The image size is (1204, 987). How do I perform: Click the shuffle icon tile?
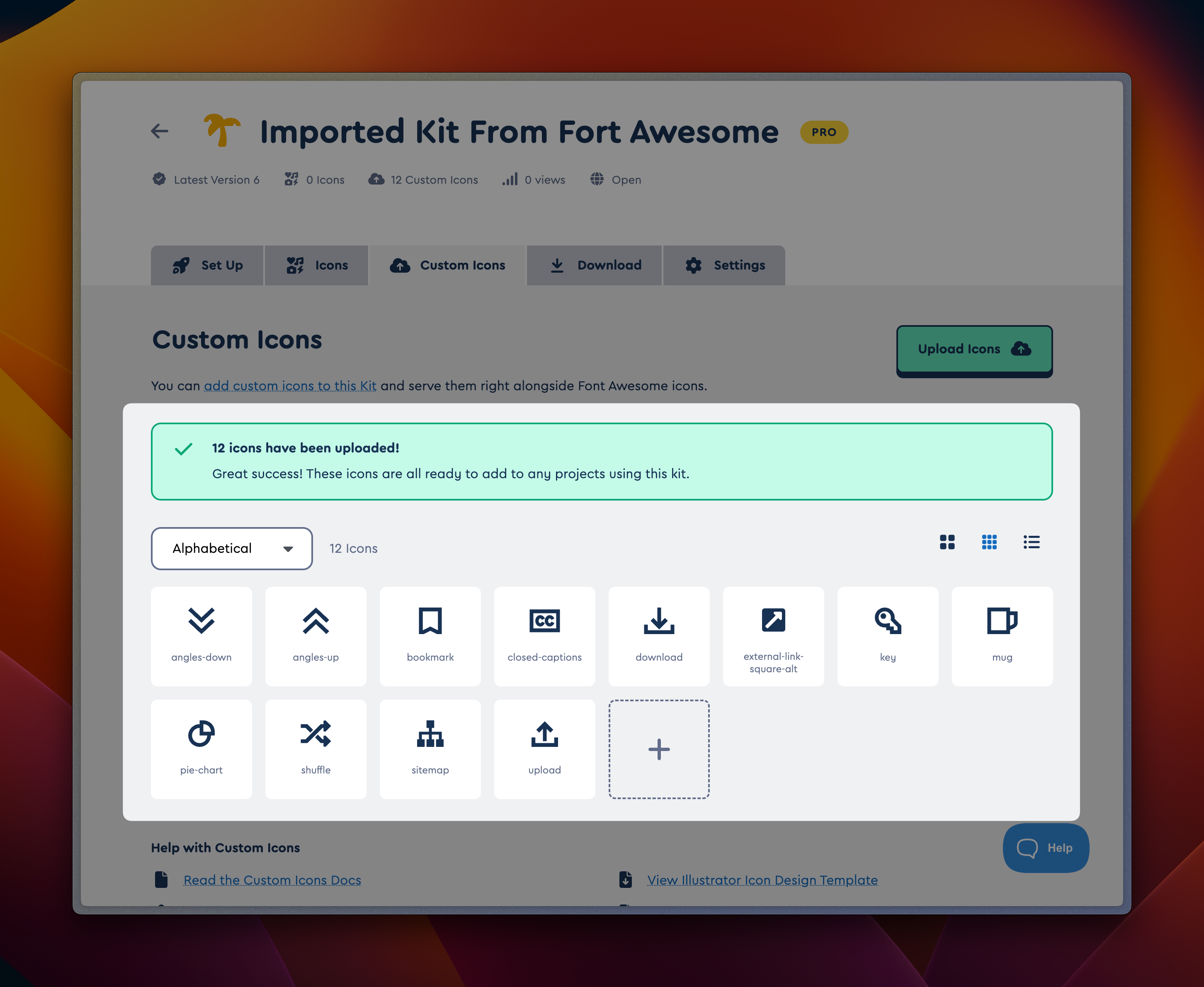point(316,748)
